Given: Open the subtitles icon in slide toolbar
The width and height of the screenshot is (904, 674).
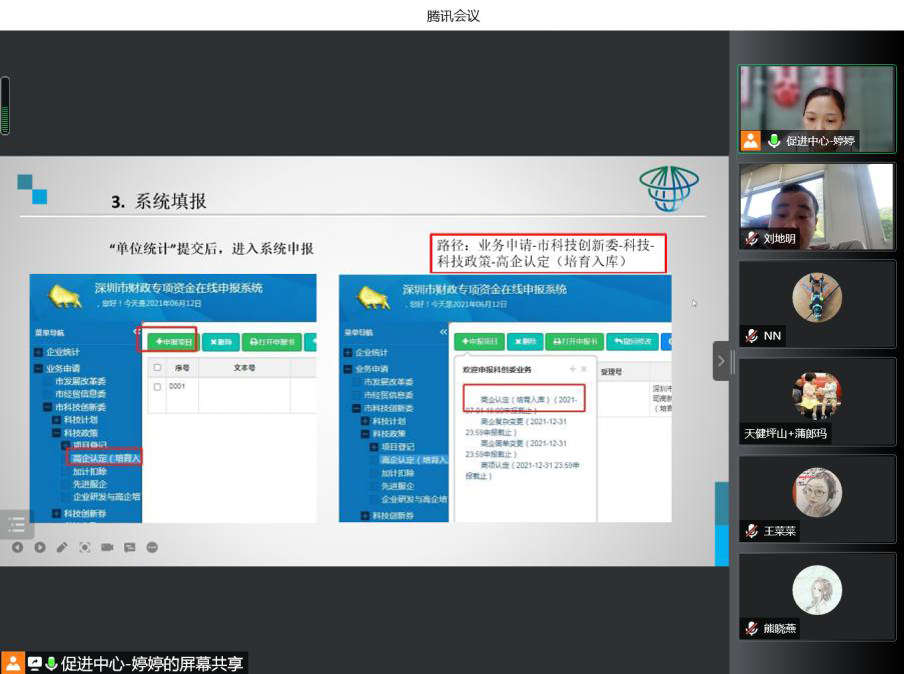Looking at the screenshot, I should pyautogui.click(x=129, y=547).
